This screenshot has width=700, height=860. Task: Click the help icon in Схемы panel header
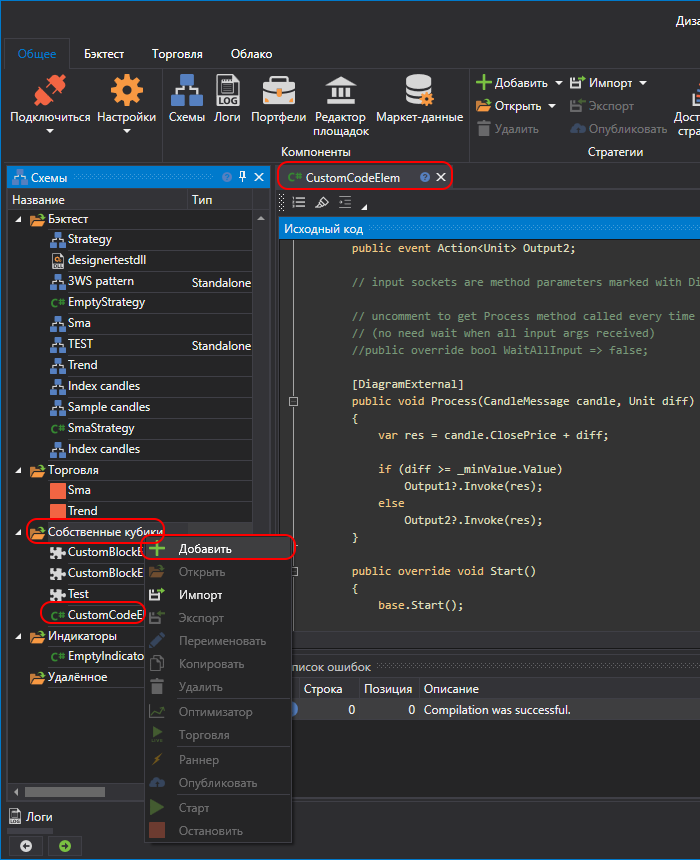click(227, 177)
